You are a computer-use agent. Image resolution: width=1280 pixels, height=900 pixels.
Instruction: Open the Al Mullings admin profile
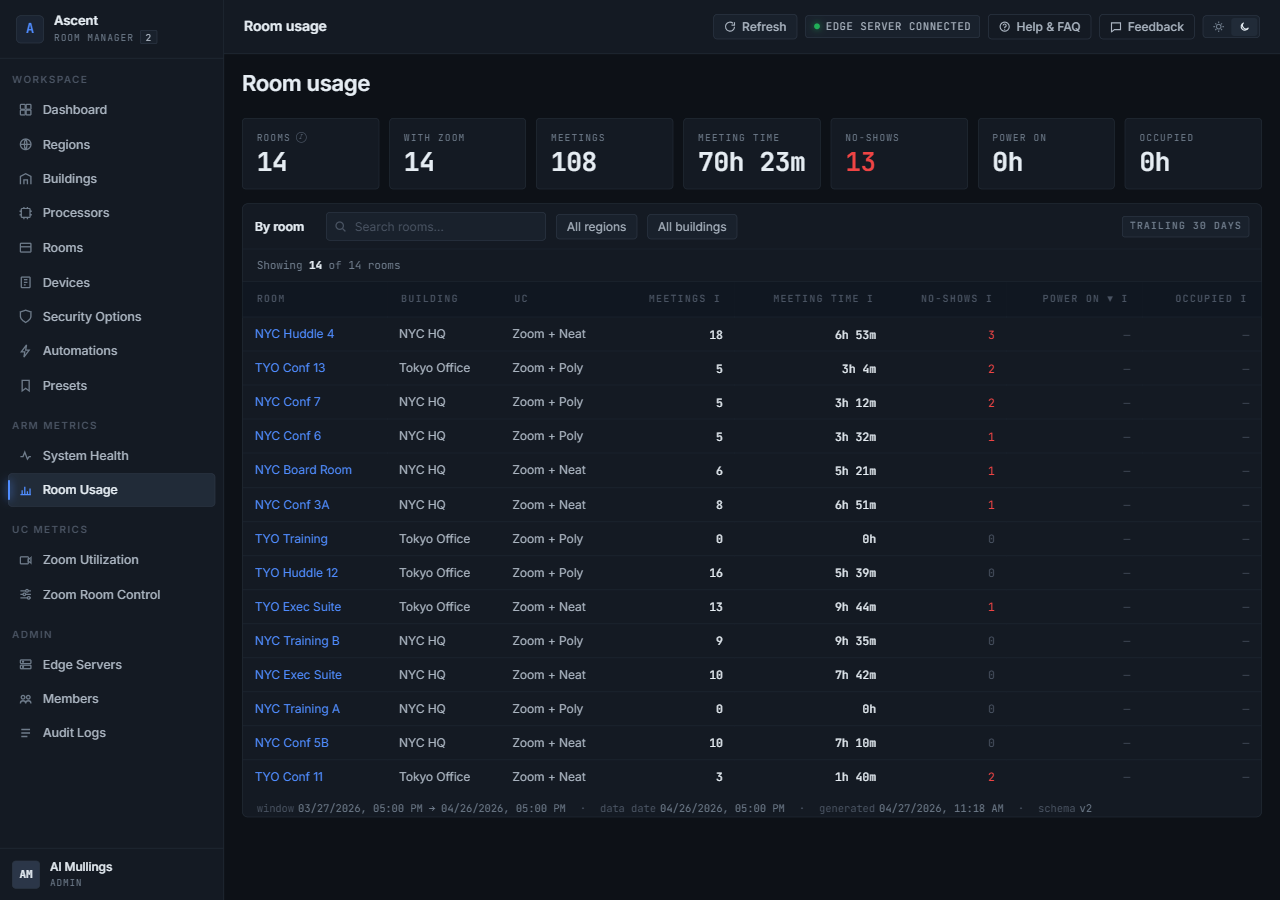[x=112, y=874]
